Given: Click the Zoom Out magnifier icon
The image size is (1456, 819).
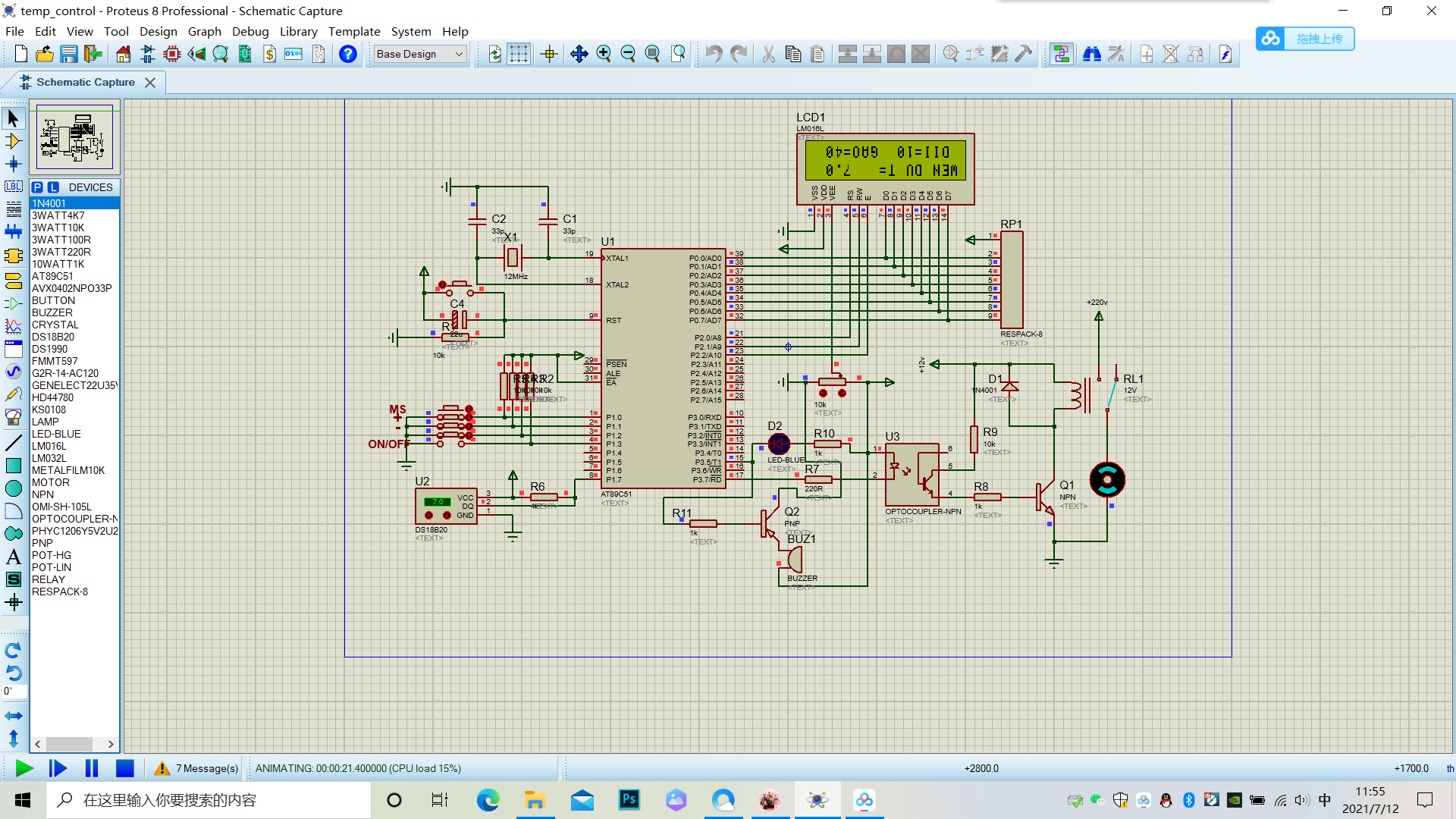Looking at the screenshot, I should point(628,54).
